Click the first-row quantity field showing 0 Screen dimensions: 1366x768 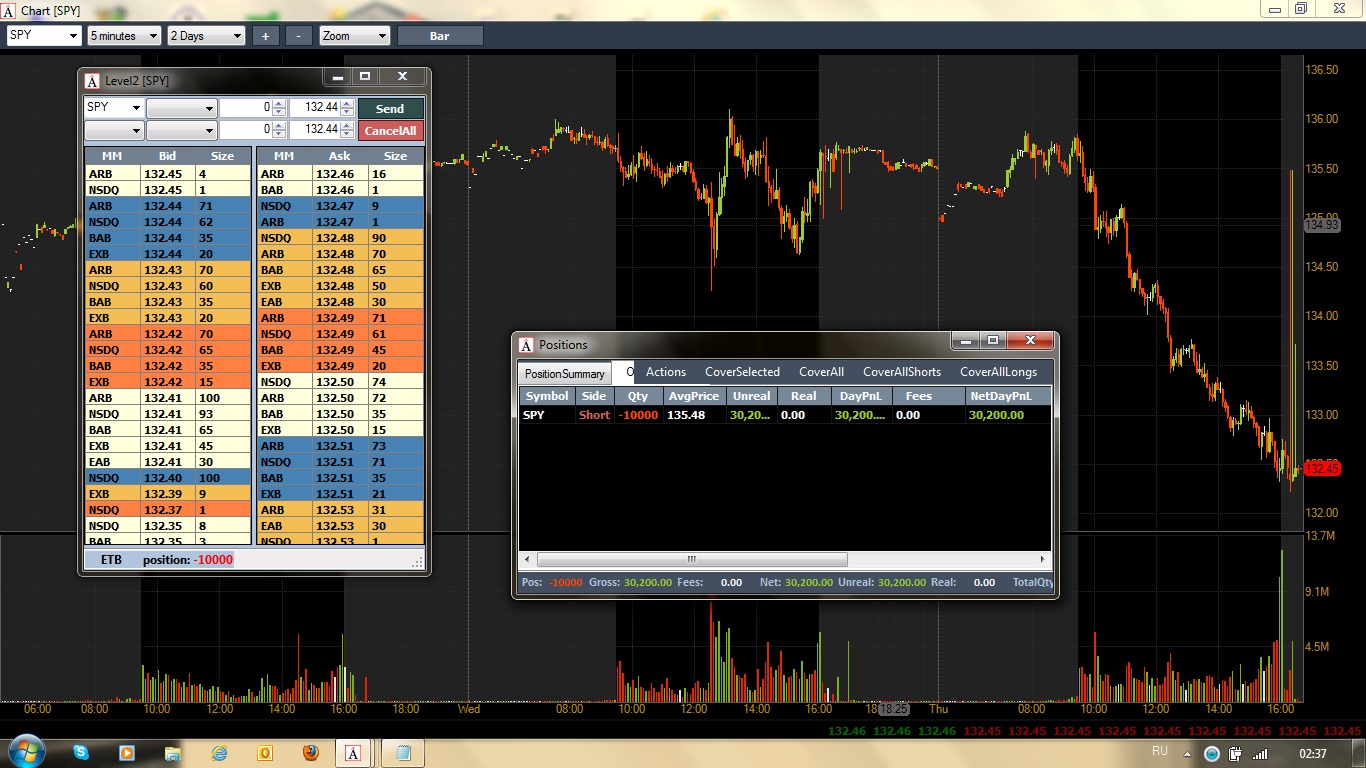click(x=246, y=108)
